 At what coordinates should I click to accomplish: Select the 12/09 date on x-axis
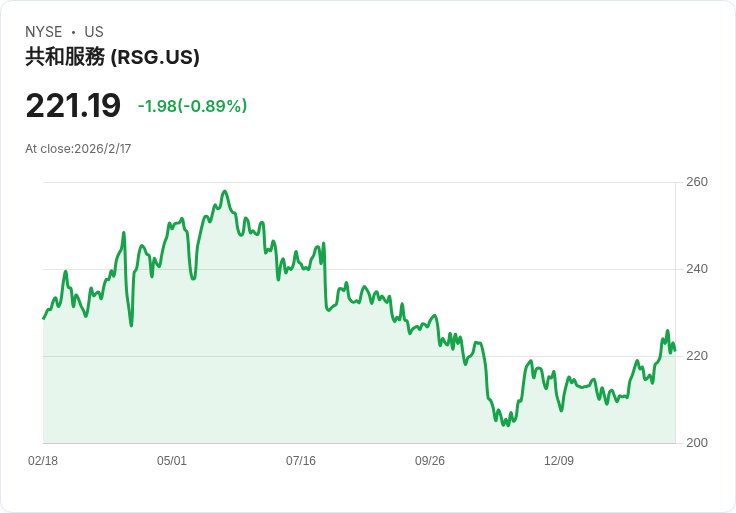[x=559, y=461]
